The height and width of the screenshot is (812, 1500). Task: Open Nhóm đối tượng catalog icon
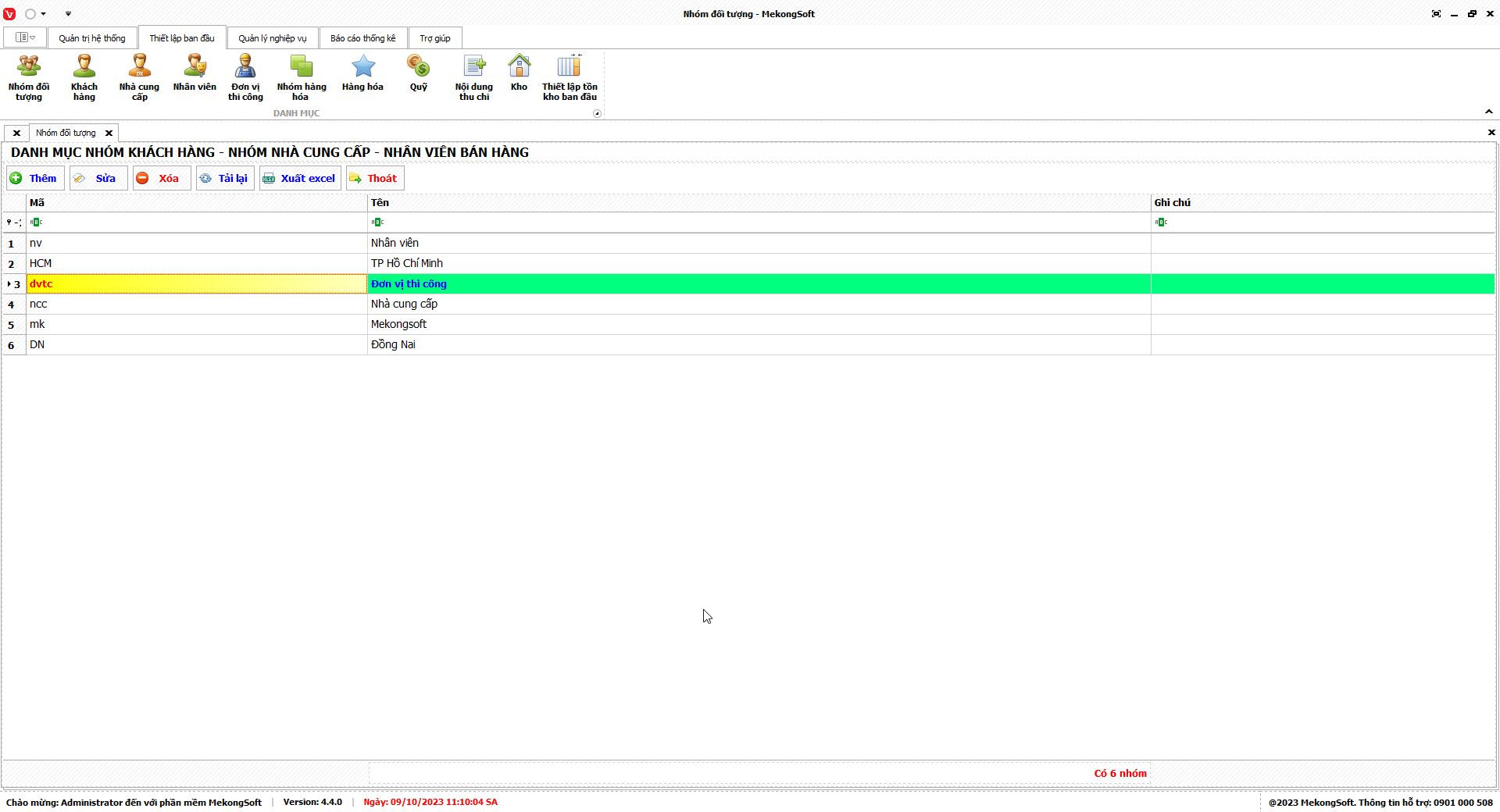tap(29, 78)
